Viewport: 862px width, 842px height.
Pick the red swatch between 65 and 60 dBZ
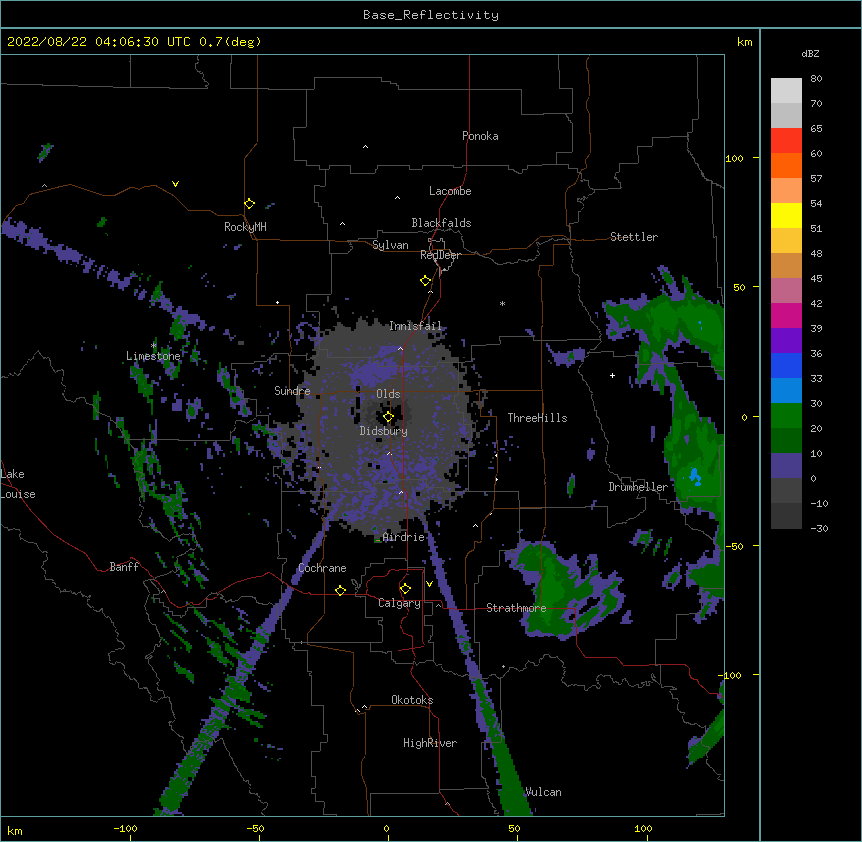point(786,141)
